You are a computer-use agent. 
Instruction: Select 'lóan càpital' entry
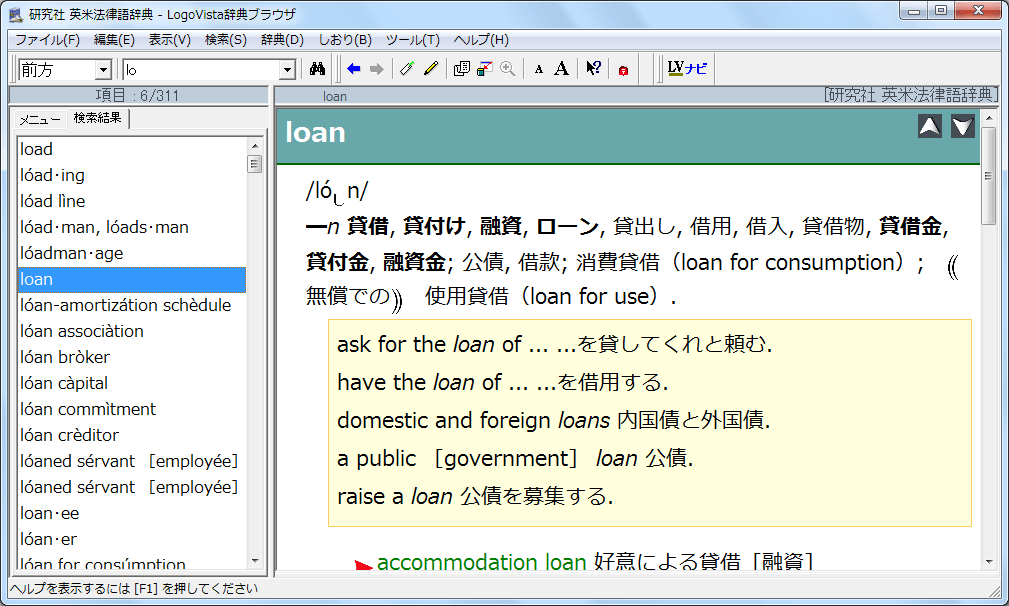pyautogui.click(x=132, y=383)
